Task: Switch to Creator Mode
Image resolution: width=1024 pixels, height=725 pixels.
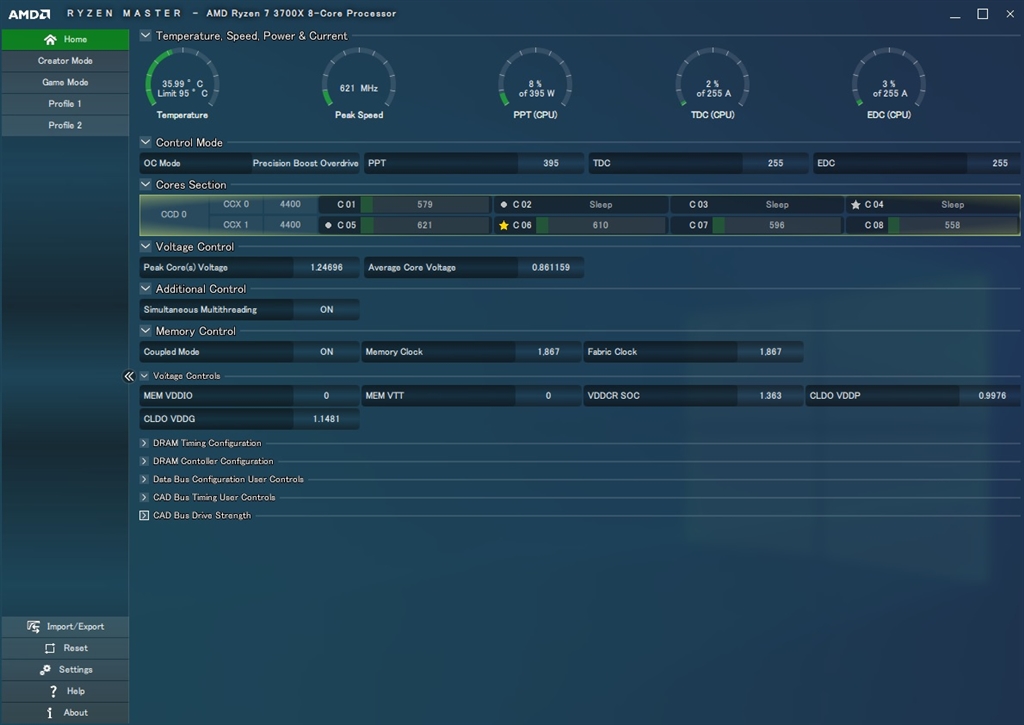Action: tap(65, 61)
